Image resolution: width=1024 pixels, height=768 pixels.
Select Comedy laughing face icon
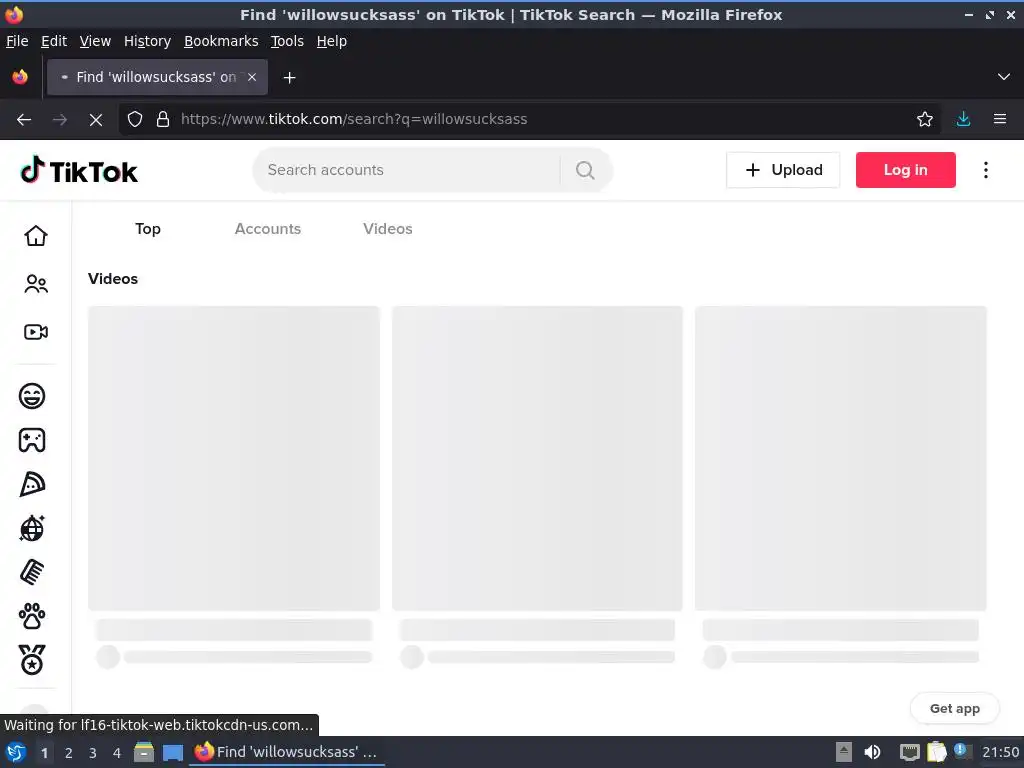point(32,396)
